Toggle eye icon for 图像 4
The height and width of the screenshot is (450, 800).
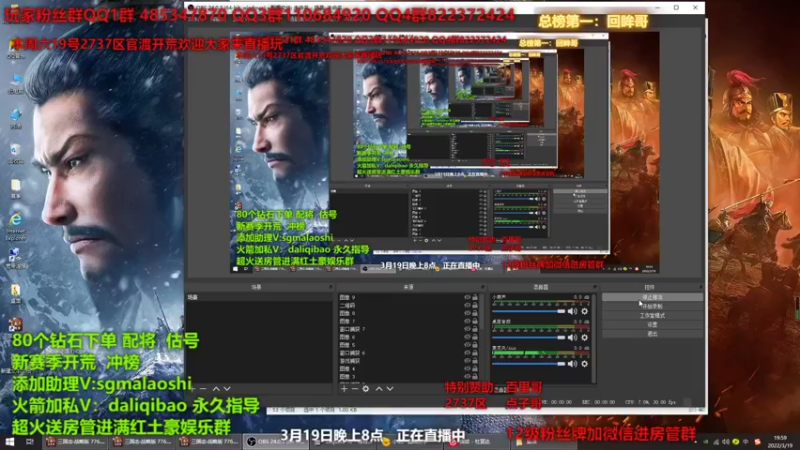(467, 368)
